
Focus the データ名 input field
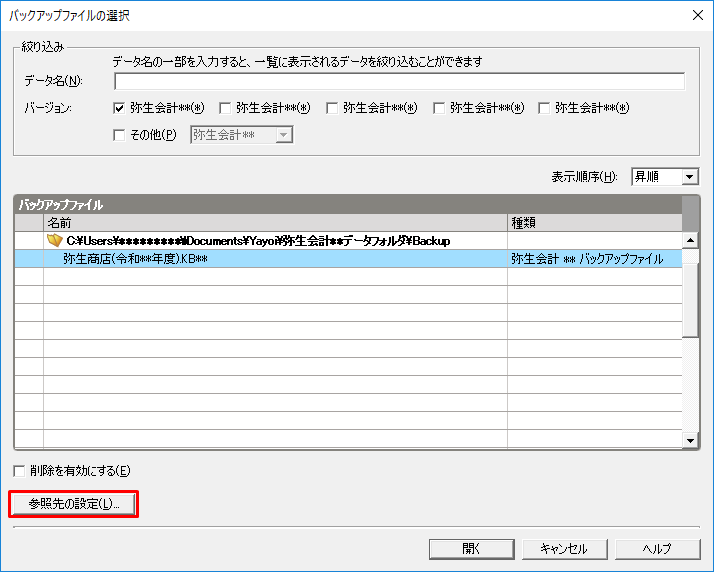pos(399,81)
